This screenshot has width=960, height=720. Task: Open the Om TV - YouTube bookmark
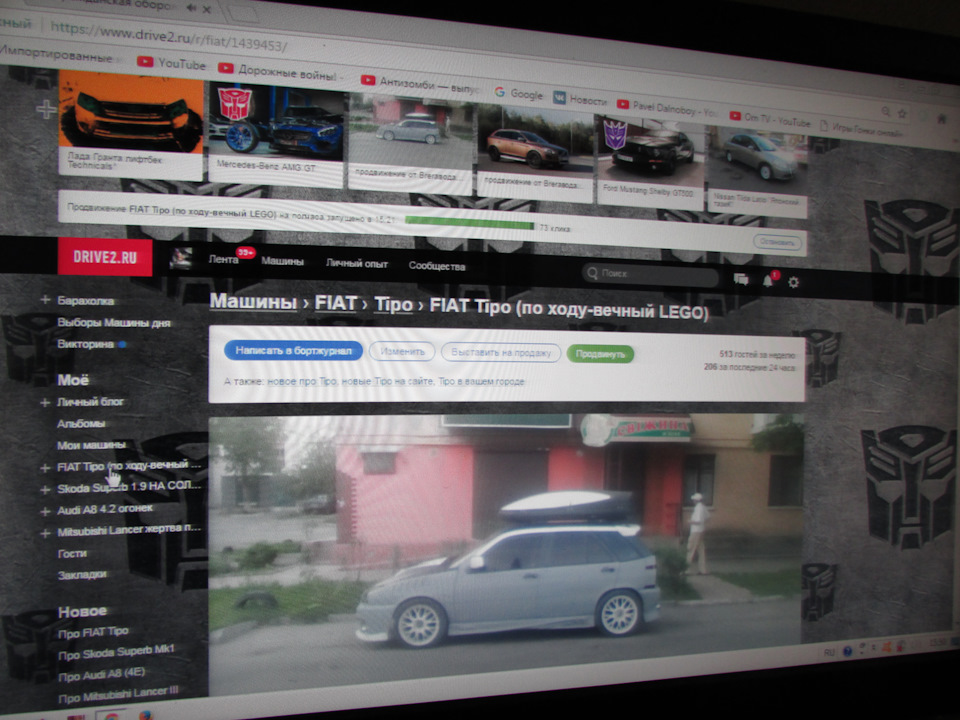click(770, 119)
